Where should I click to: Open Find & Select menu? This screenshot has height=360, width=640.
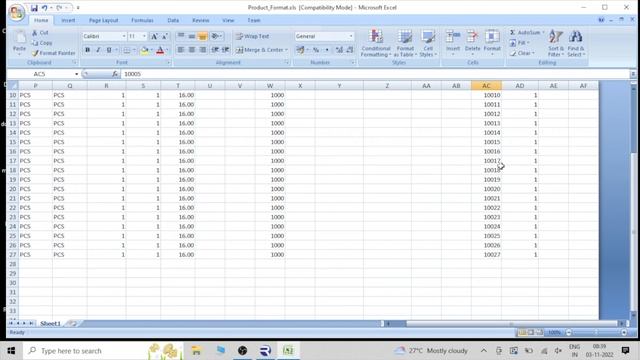[x=576, y=43]
